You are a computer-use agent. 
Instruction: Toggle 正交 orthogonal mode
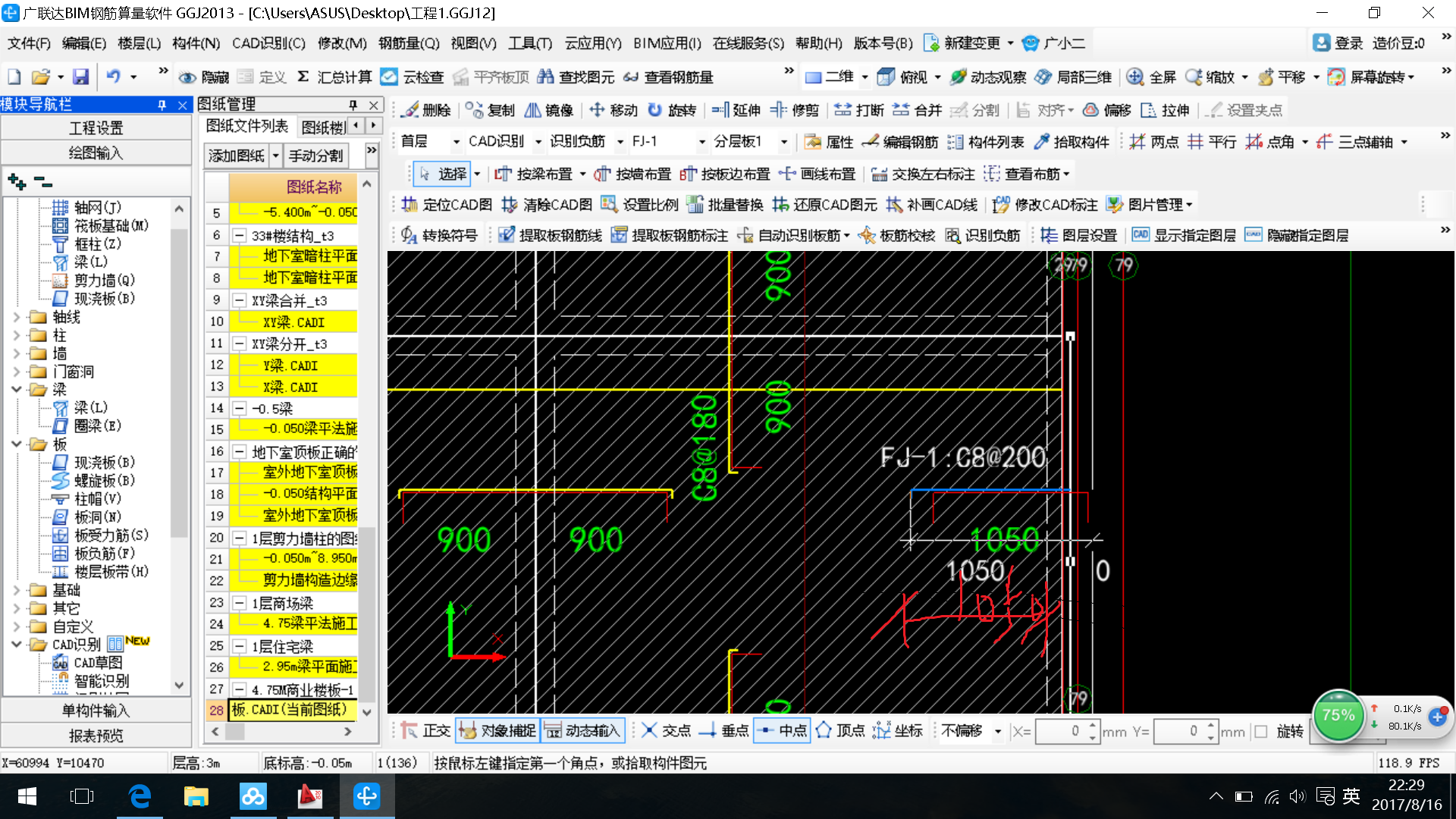[x=425, y=730]
